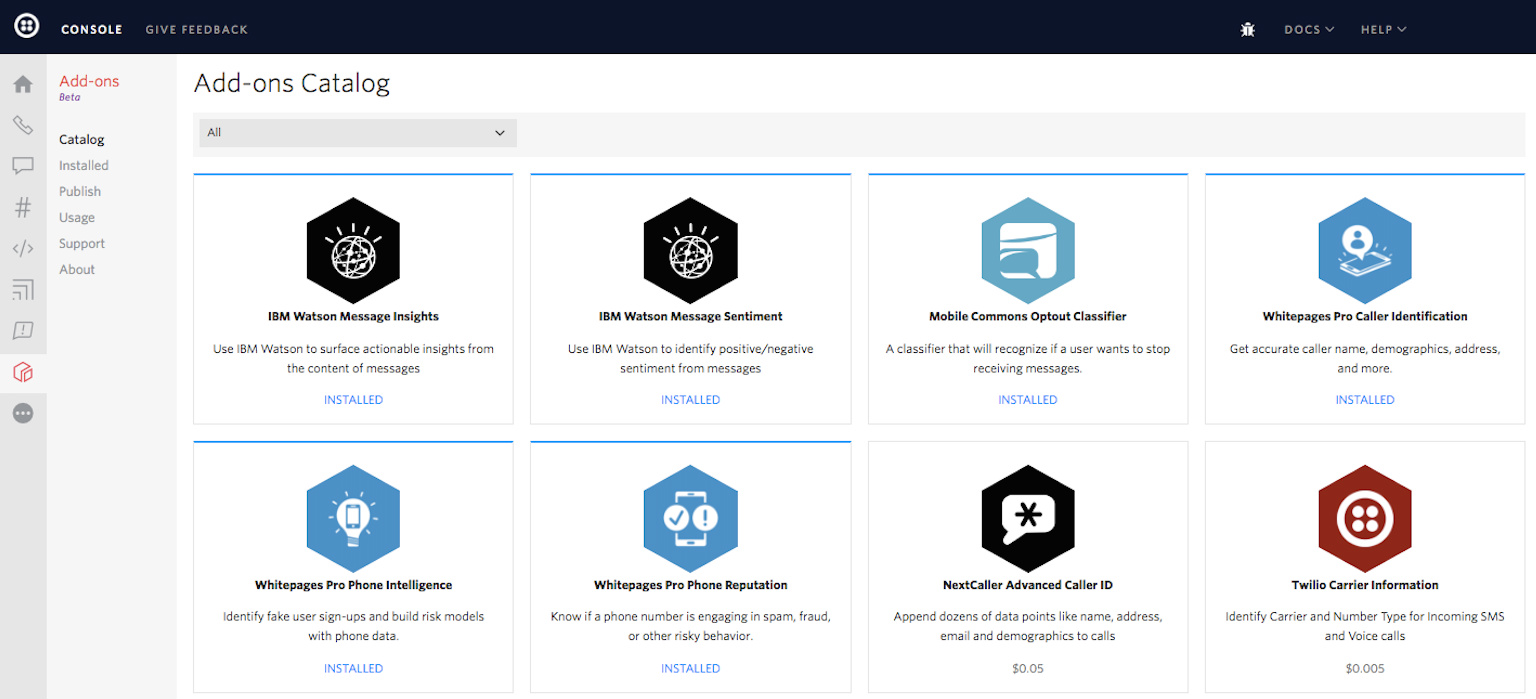
Task: Select Catalog in Add-ons menu
Action: tap(82, 140)
